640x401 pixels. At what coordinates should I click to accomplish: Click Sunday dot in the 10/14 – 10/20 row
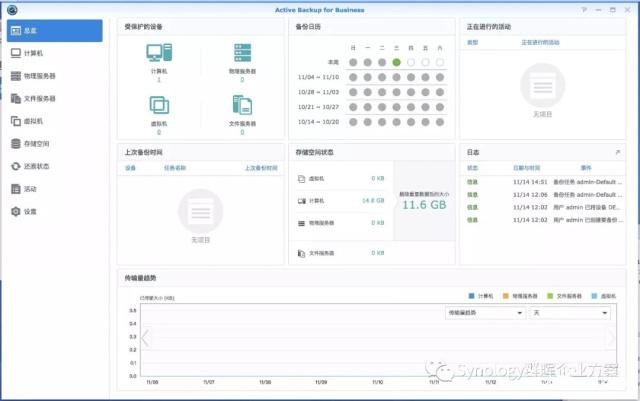[x=353, y=122]
